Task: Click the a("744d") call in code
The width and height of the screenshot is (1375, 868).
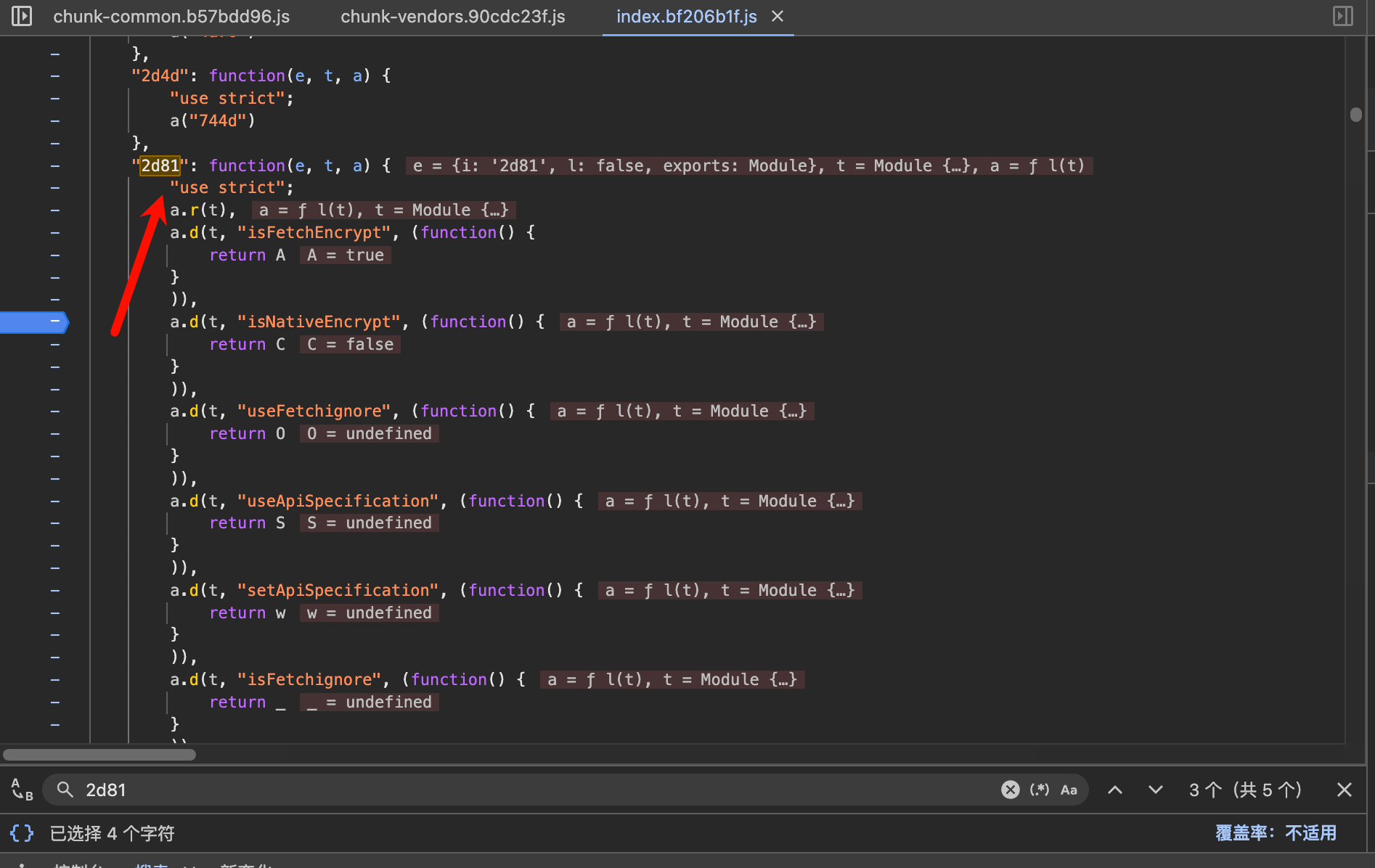Action: [213, 121]
